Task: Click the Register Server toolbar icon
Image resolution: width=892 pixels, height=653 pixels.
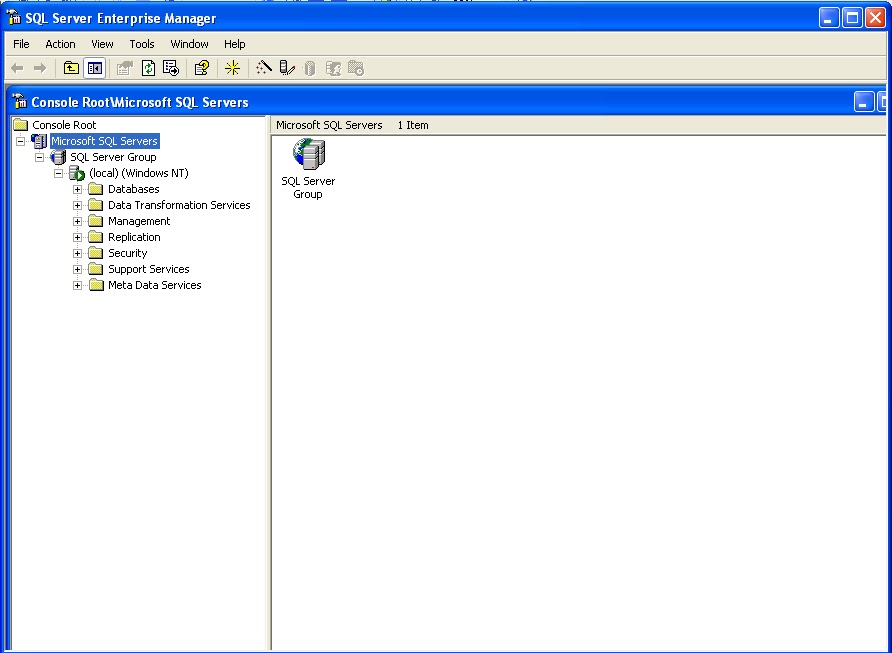Action: click(x=287, y=68)
